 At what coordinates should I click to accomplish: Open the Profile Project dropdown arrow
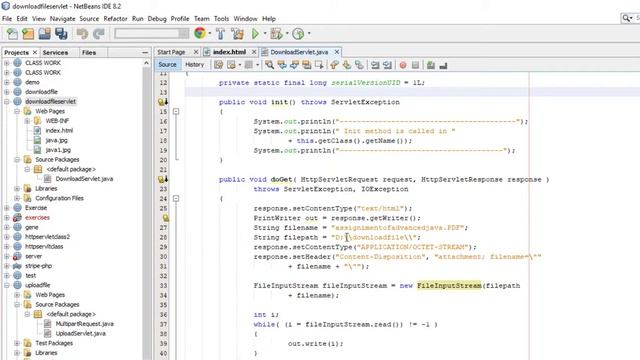click(x=309, y=33)
